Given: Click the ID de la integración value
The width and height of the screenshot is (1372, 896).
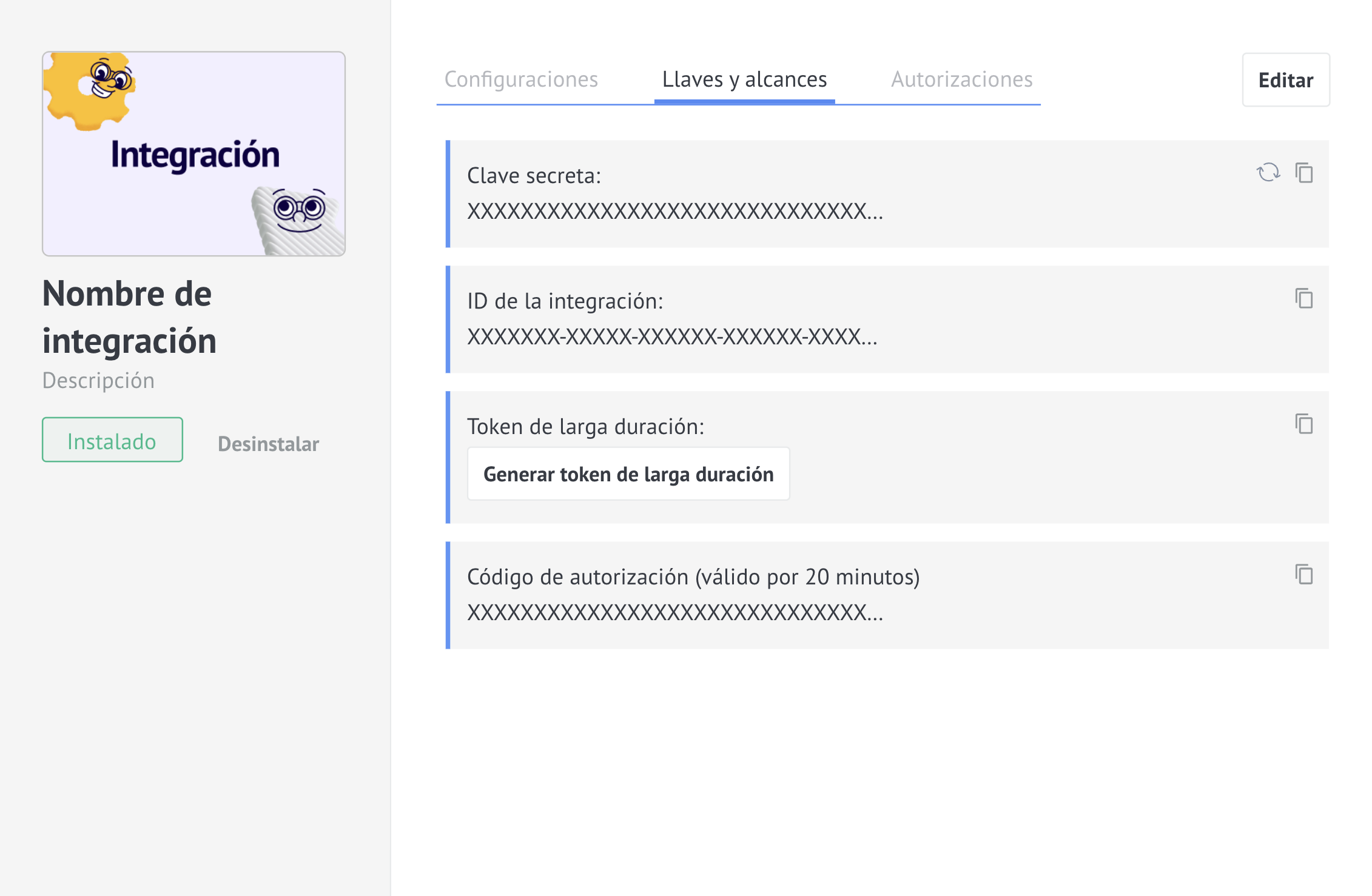Looking at the screenshot, I should pos(672,337).
